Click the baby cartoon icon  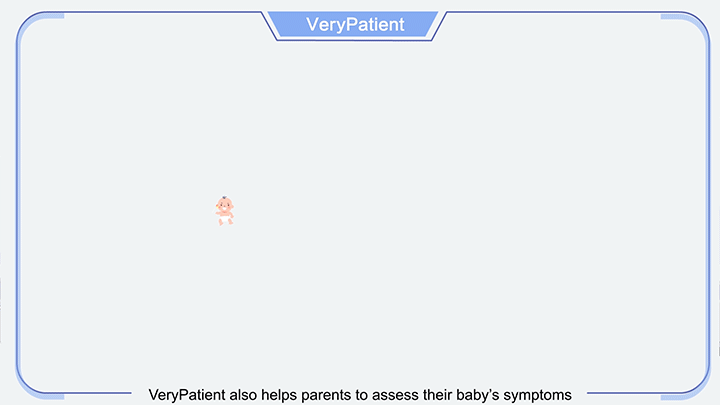coord(225,211)
